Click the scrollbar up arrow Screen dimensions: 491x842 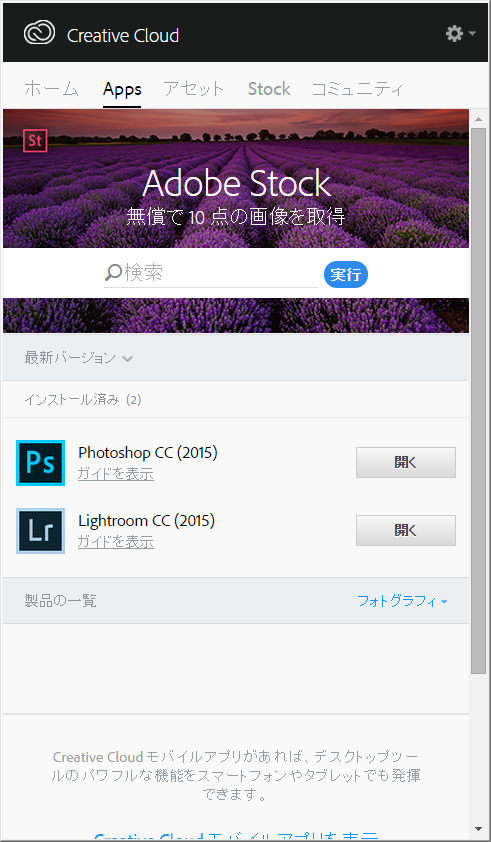(479, 117)
